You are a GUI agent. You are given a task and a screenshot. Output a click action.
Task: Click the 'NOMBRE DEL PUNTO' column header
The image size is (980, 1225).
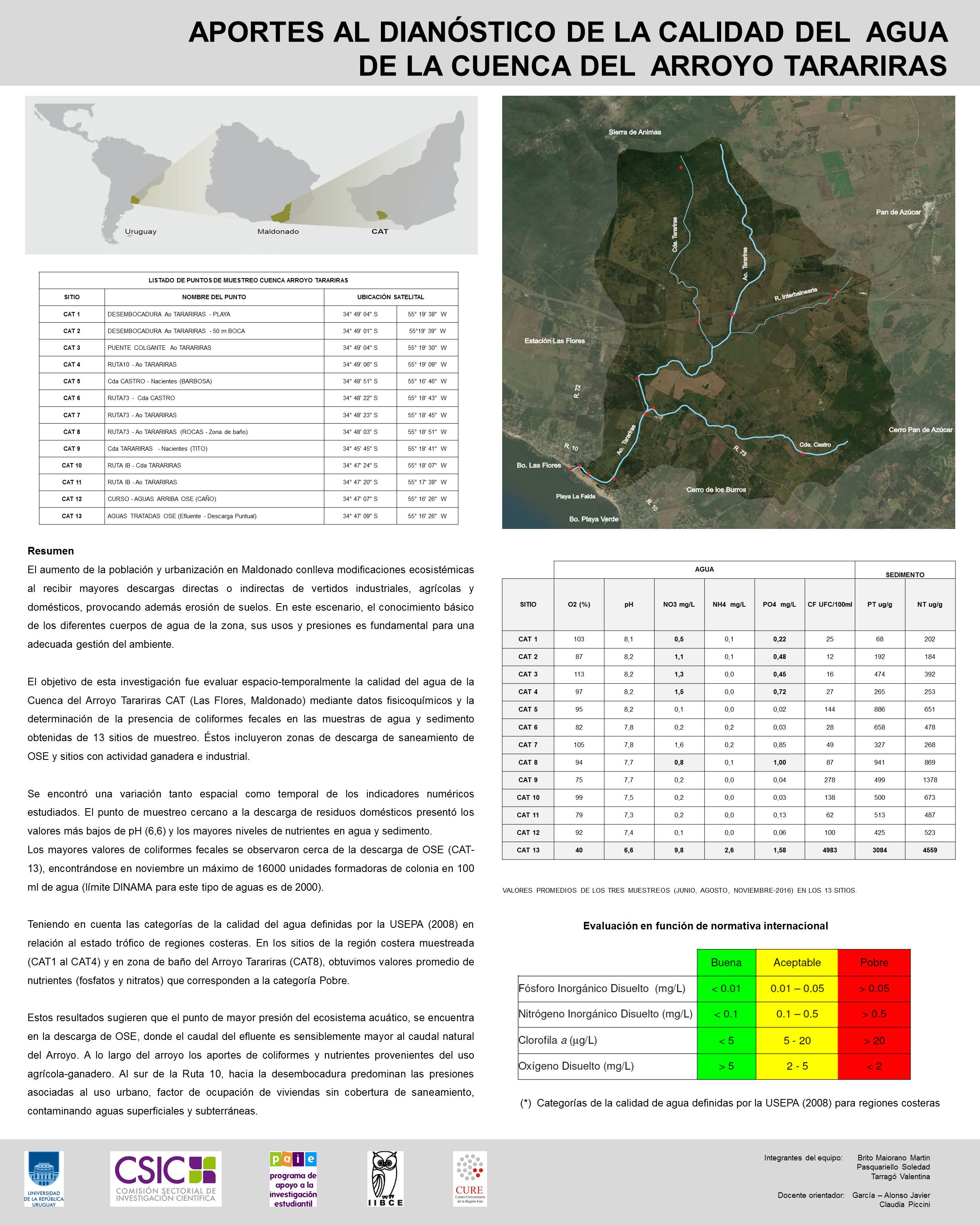(x=214, y=297)
